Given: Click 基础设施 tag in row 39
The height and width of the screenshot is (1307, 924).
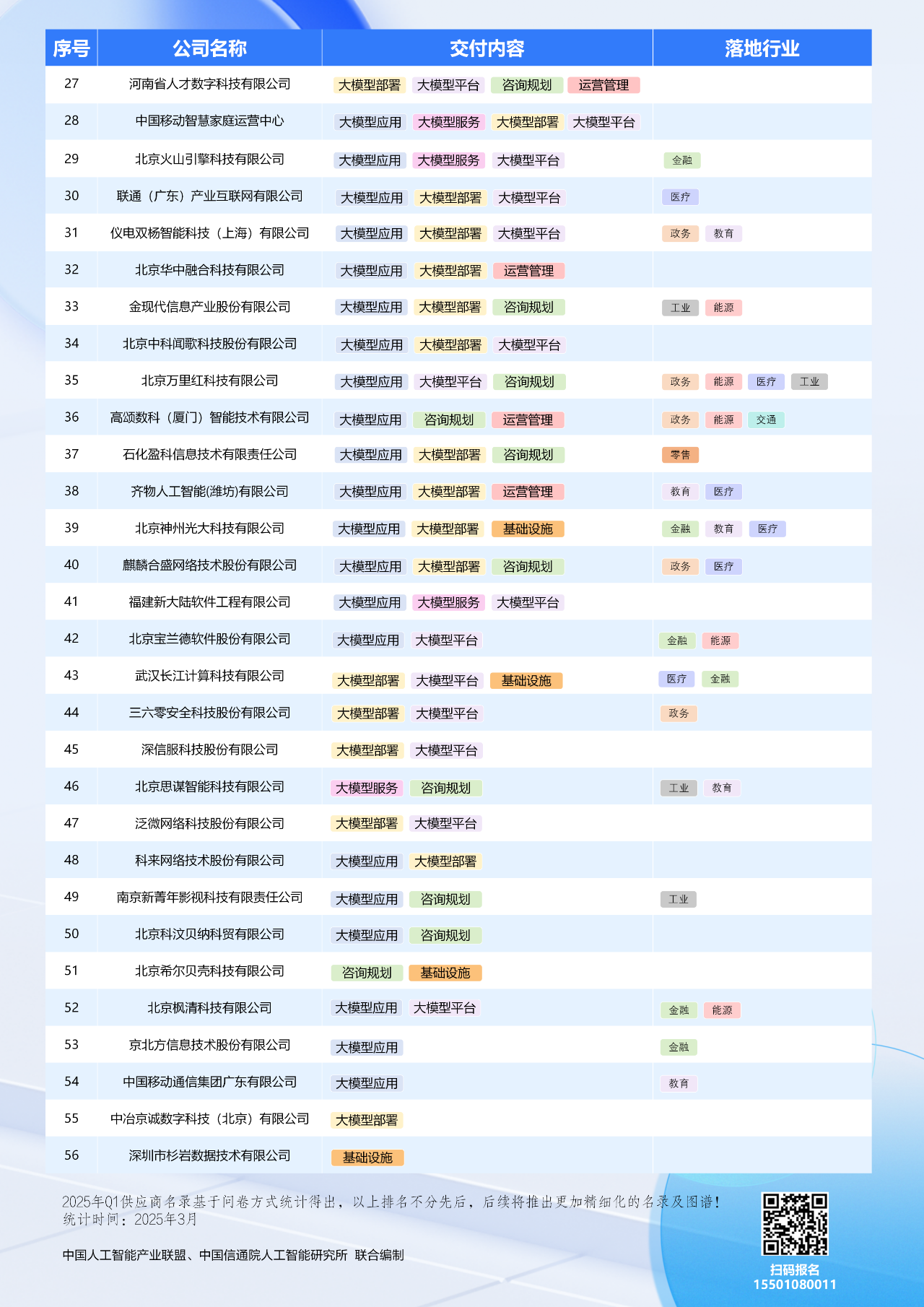Looking at the screenshot, I should tap(528, 529).
